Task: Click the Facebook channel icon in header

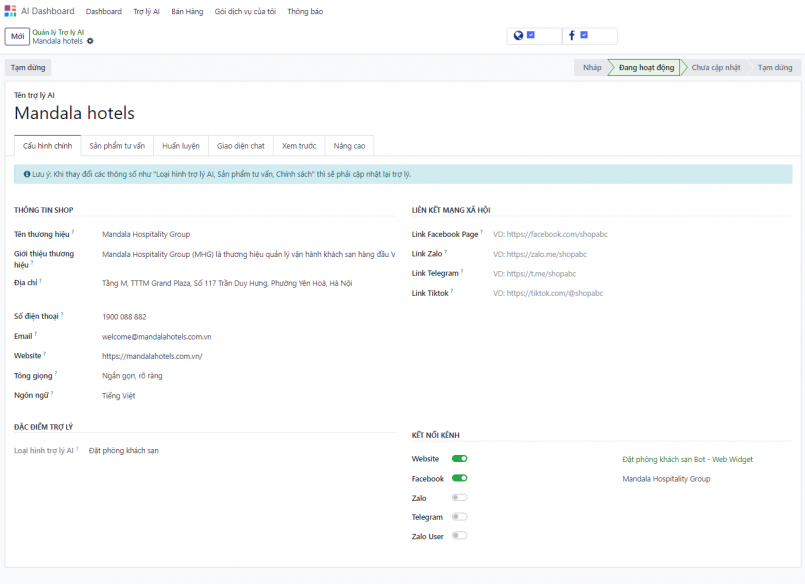Action: pyautogui.click(x=571, y=35)
